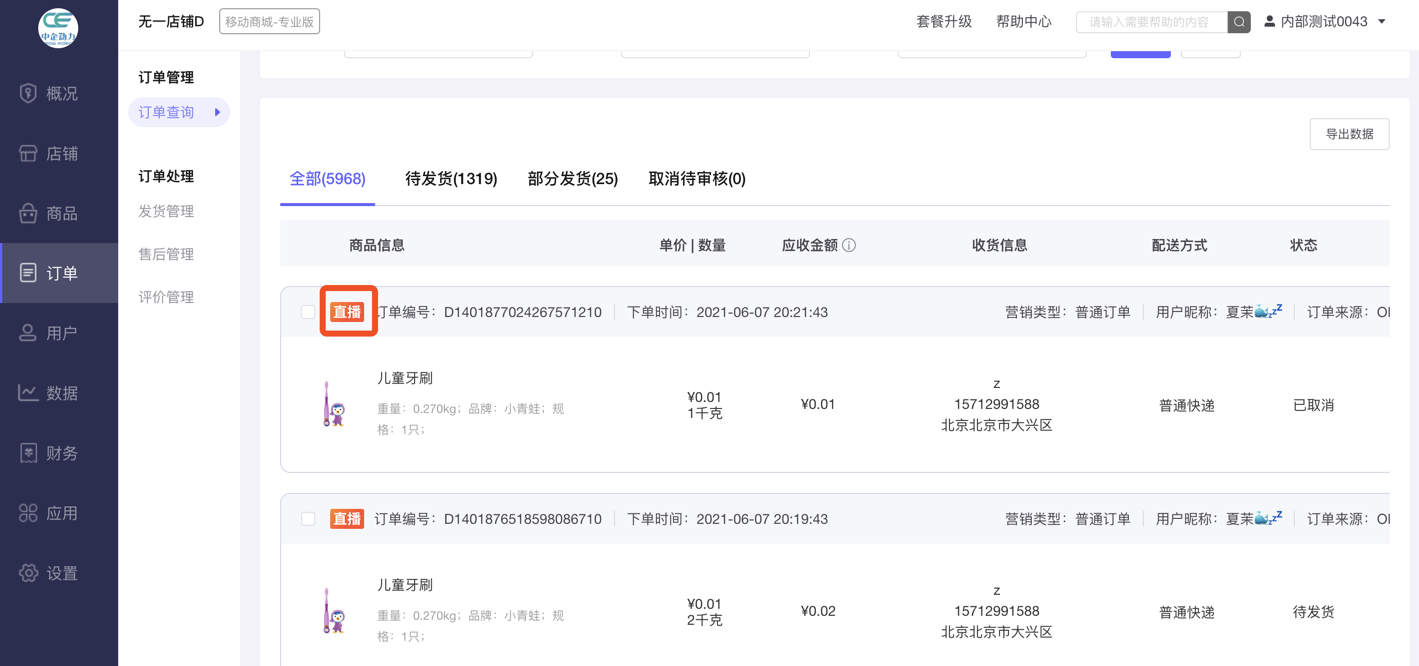Open 设置 settings gear icon
1419x666 pixels.
point(28,573)
